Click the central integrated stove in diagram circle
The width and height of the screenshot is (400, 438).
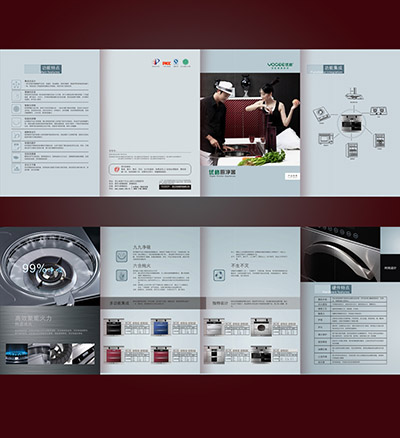[x=353, y=124]
